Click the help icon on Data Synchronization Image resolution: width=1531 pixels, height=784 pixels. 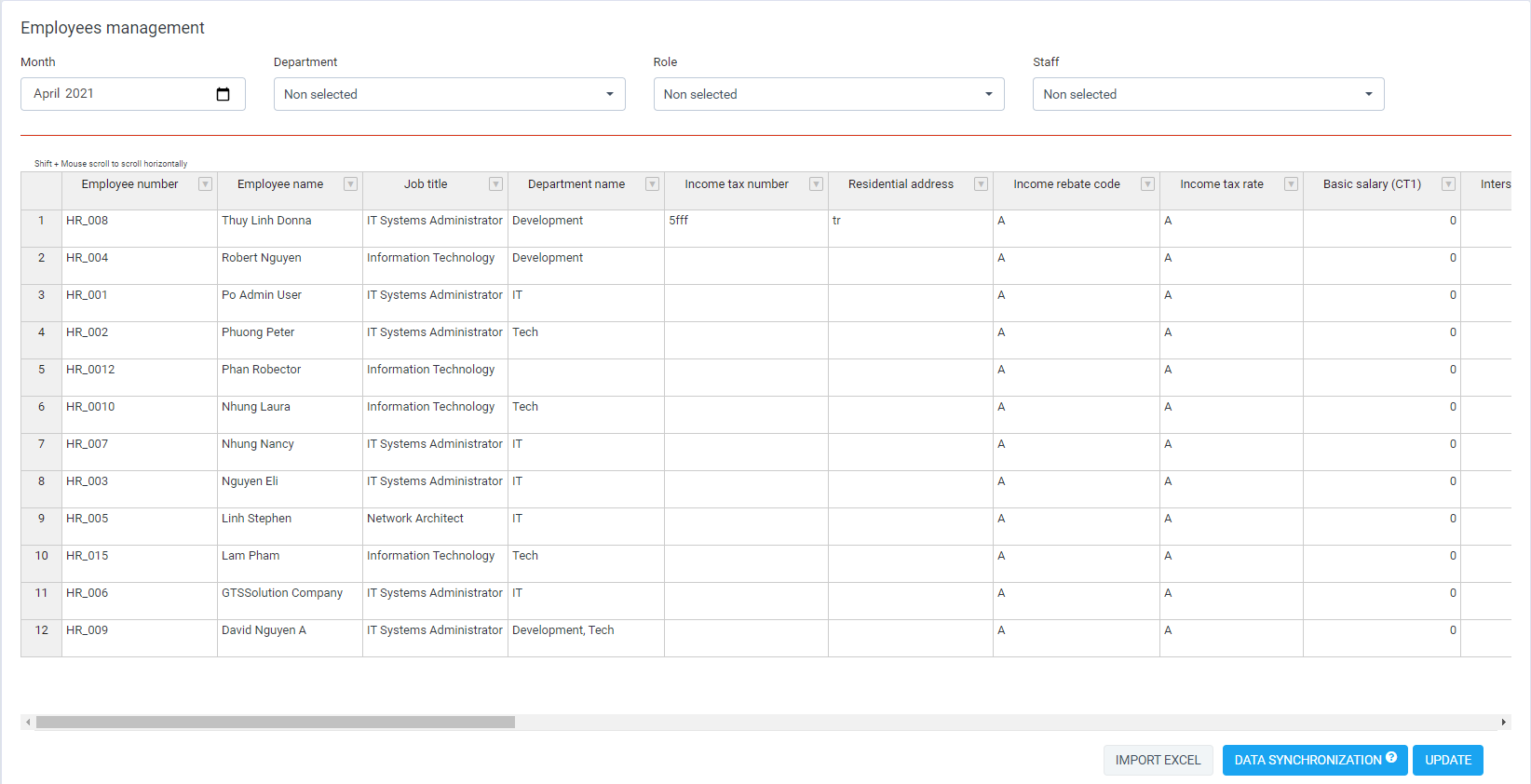click(x=1391, y=758)
